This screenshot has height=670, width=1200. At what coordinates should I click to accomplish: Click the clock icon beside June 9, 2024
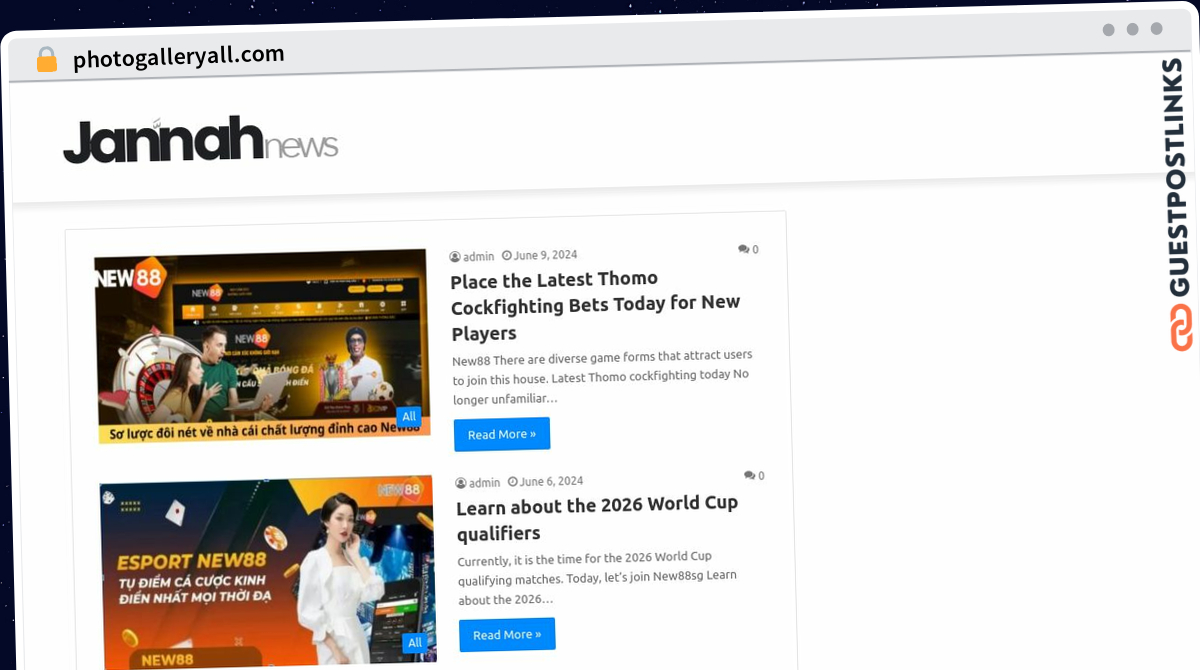pyautogui.click(x=507, y=255)
